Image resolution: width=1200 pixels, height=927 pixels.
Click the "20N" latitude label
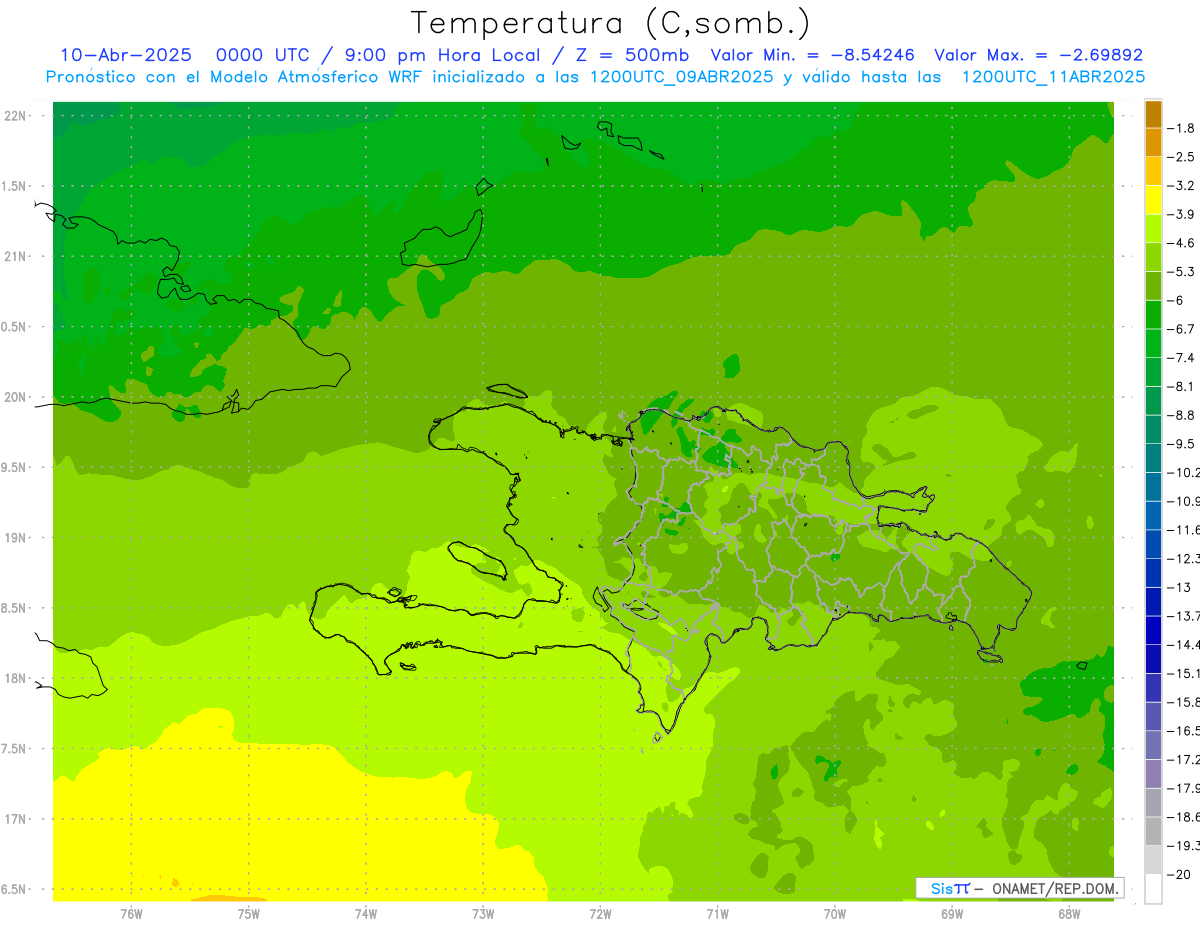16,397
